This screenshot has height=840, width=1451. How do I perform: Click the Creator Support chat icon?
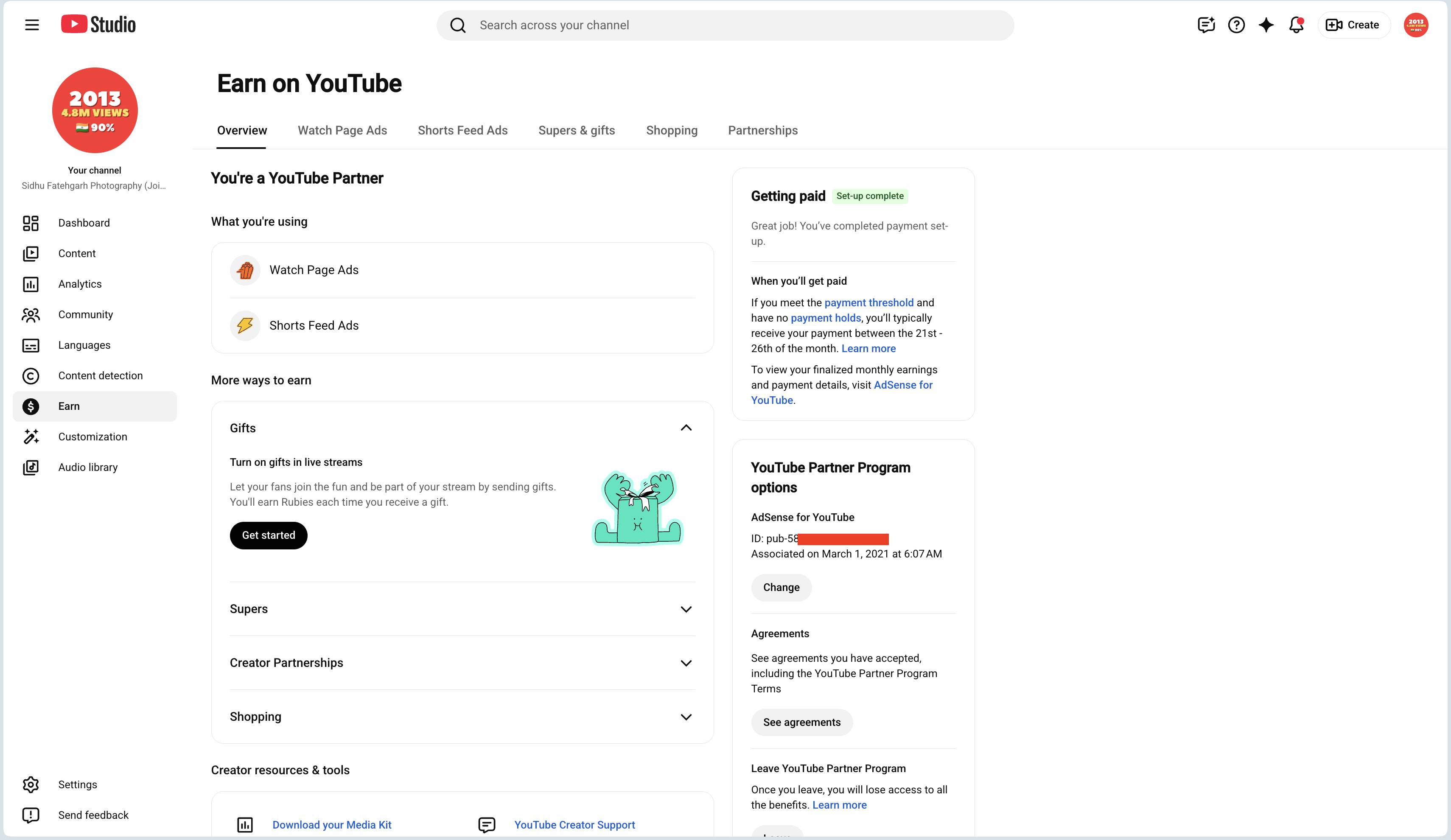(x=487, y=824)
